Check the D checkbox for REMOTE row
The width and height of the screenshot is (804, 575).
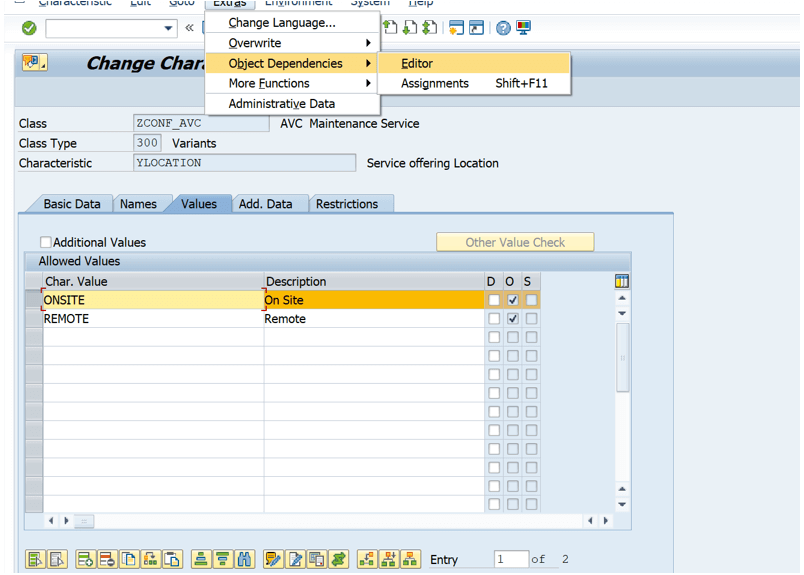pyautogui.click(x=494, y=319)
